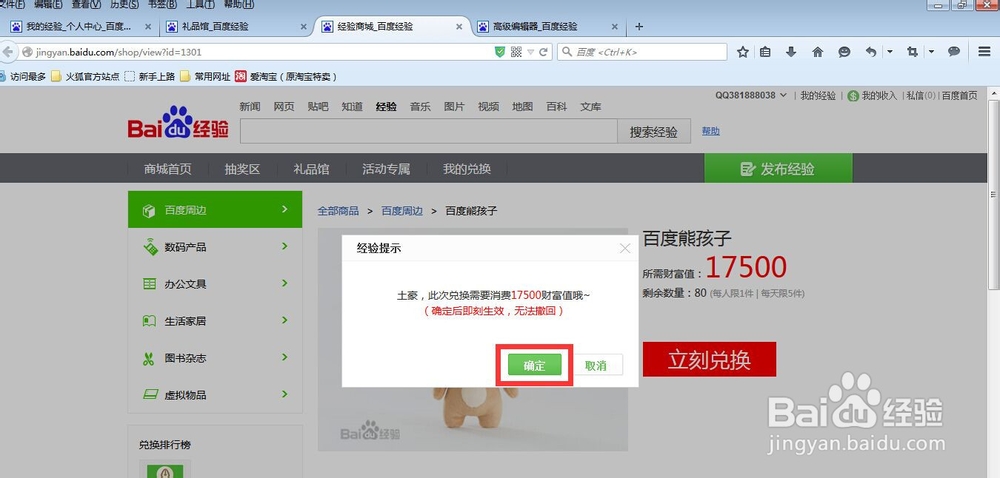
Task: Open the hamburger browser menu
Action: click(984, 52)
